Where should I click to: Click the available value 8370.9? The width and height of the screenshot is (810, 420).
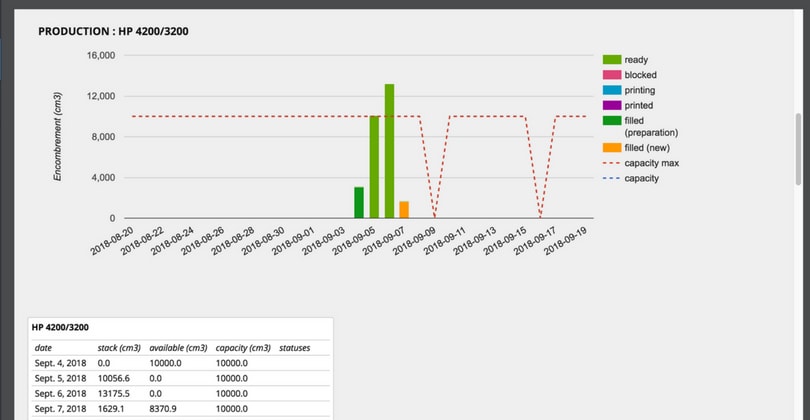163,409
